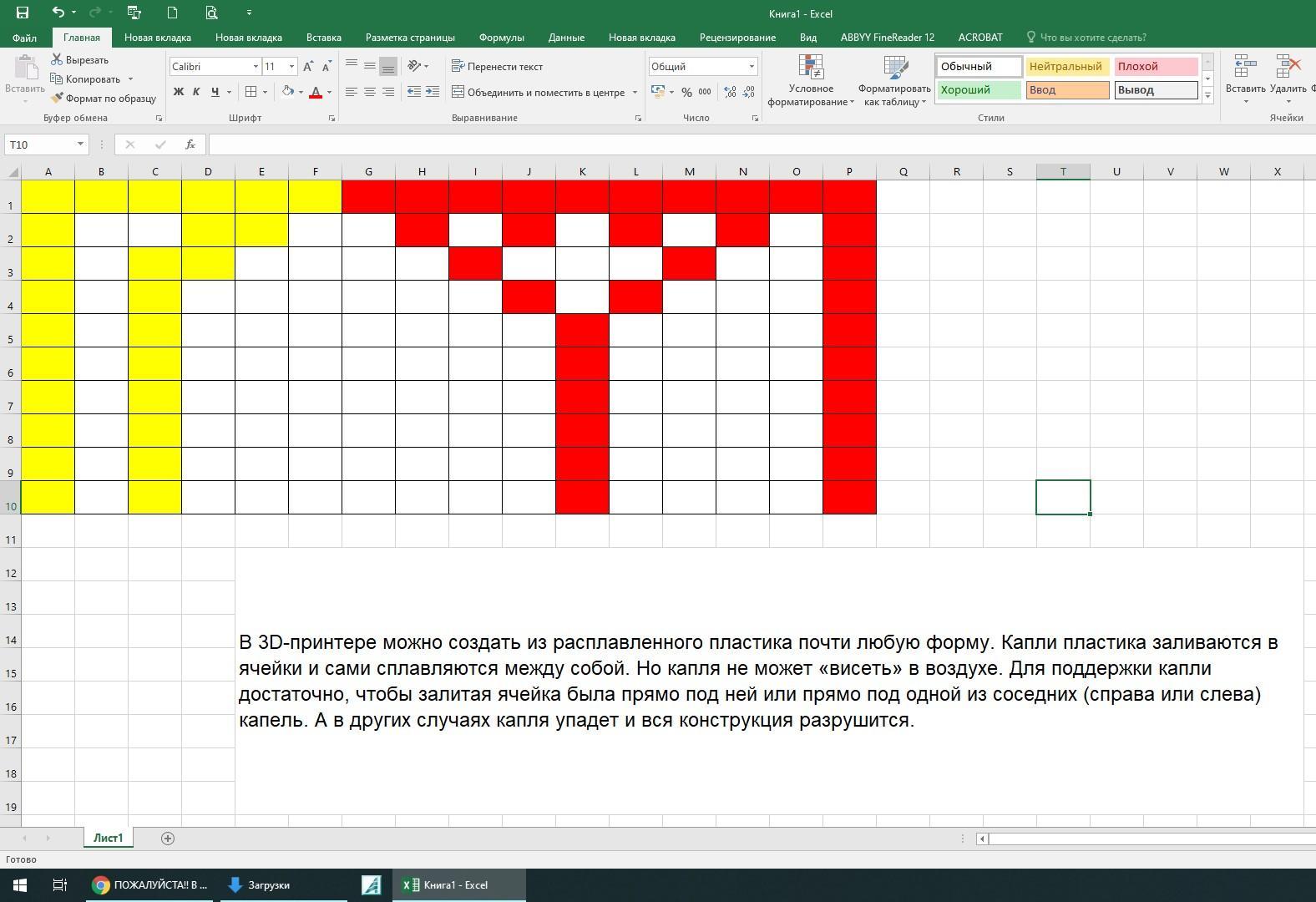Toggle bottom vertical alignment
The image size is (1316, 902).
(x=388, y=66)
